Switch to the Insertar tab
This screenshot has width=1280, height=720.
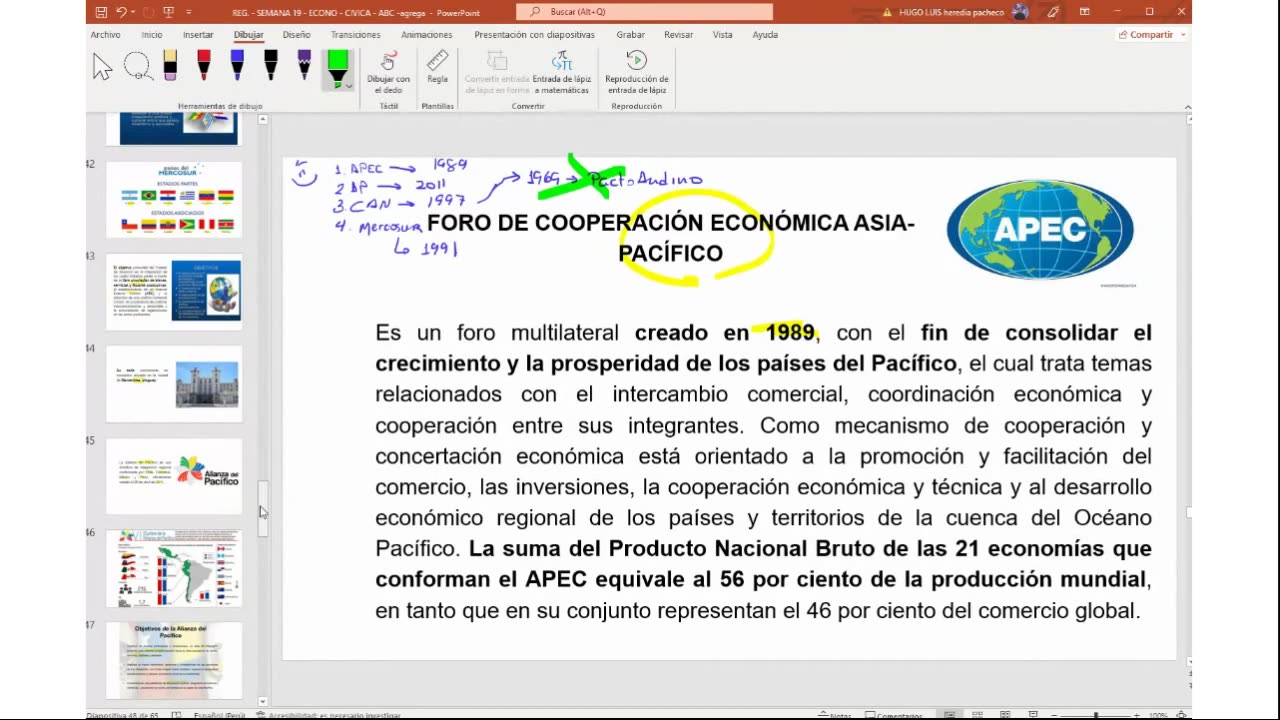(198, 34)
